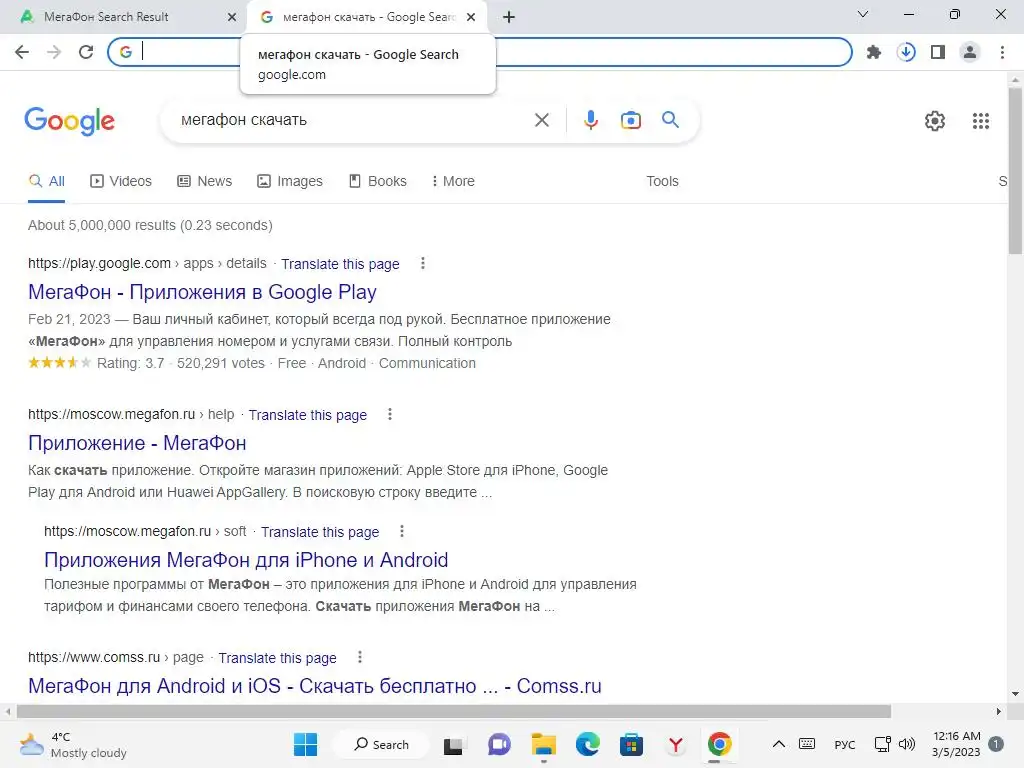
Task: Translate the comss.ru result page
Action: (x=278, y=658)
